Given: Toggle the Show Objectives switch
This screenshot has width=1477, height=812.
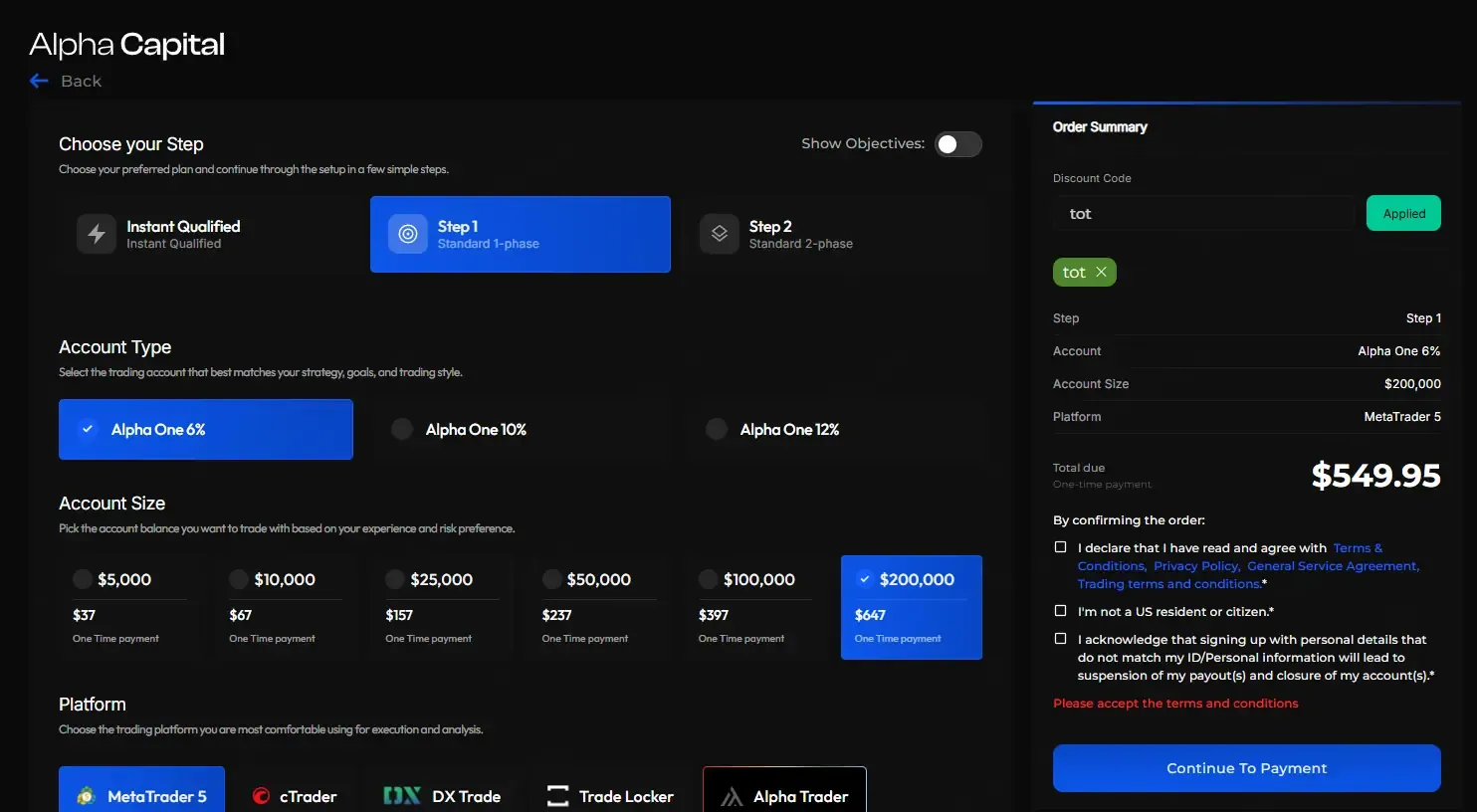Looking at the screenshot, I should click(x=957, y=144).
